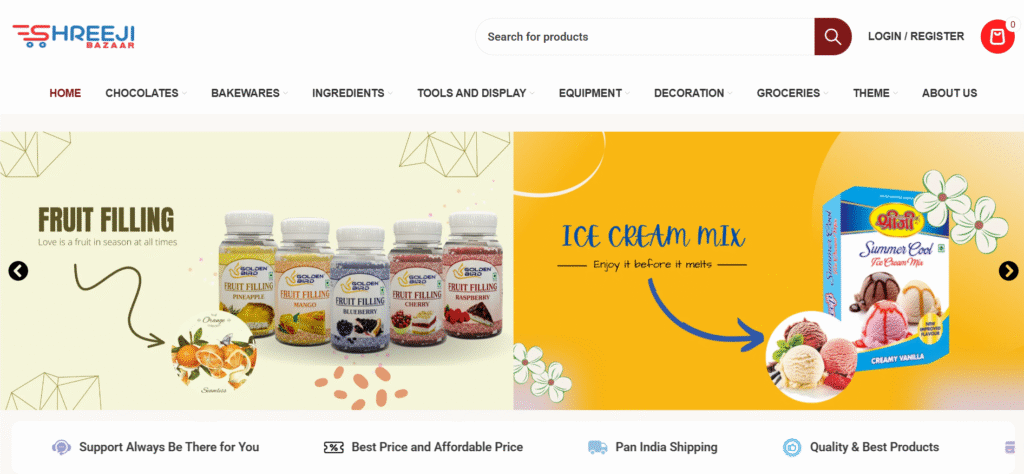Open the shopping cart icon
Image resolution: width=1024 pixels, height=474 pixels.
[997, 37]
